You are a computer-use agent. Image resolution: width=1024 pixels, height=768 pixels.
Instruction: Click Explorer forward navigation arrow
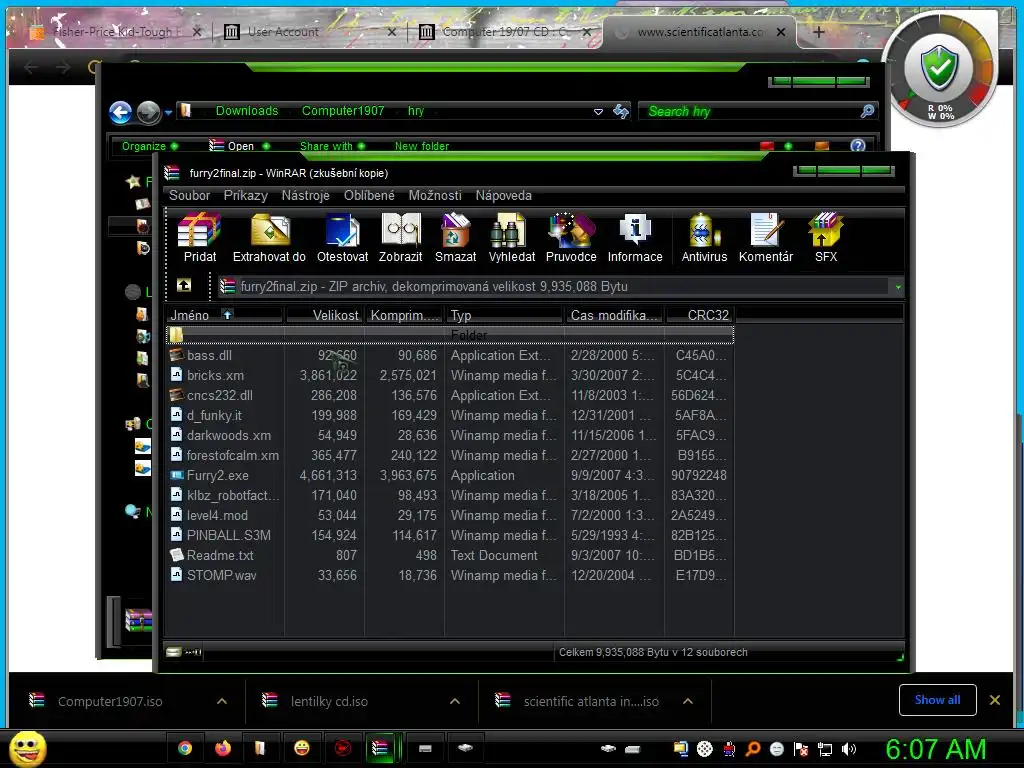(149, 112)
